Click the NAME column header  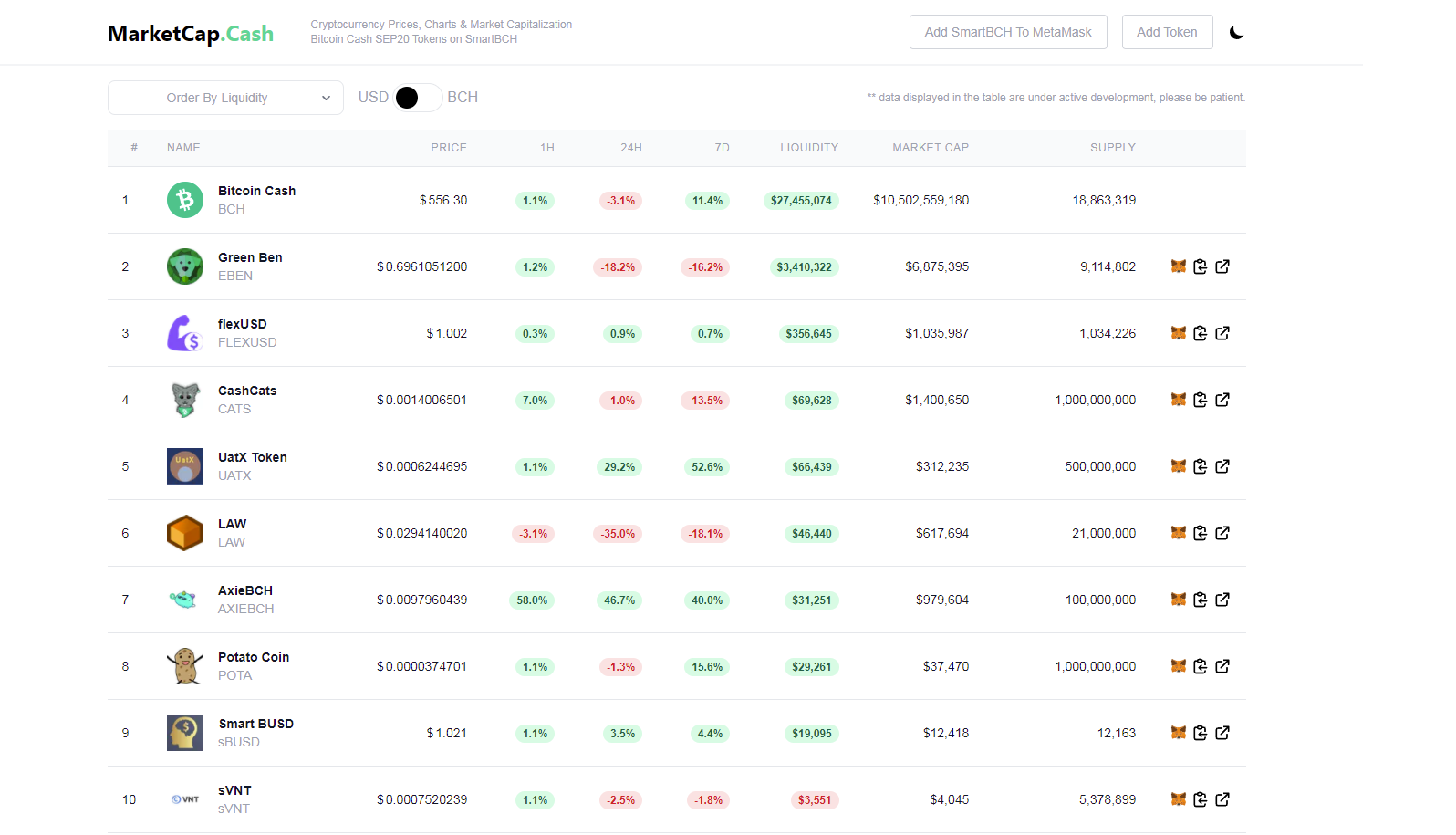183,148
